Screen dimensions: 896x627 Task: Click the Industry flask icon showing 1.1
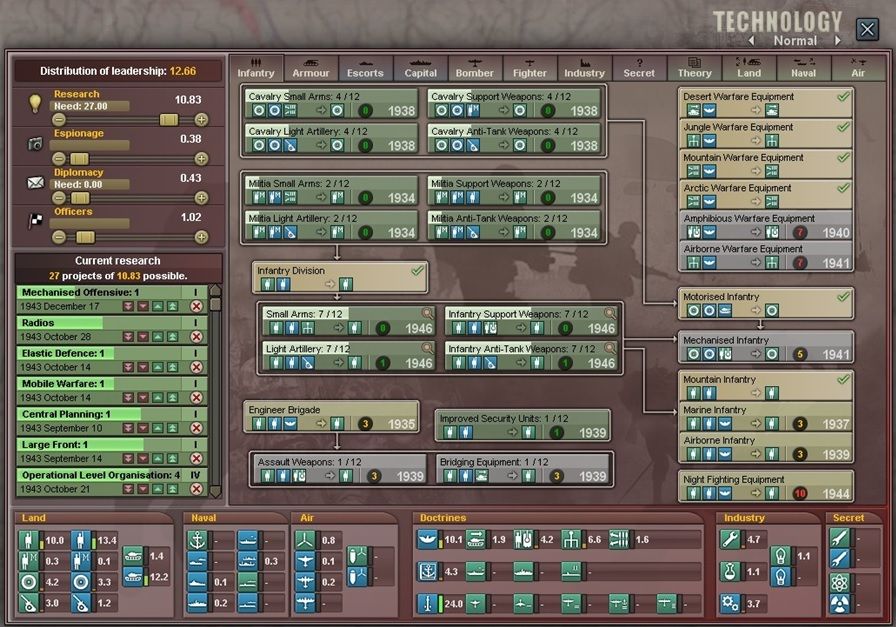pos(730,571)
